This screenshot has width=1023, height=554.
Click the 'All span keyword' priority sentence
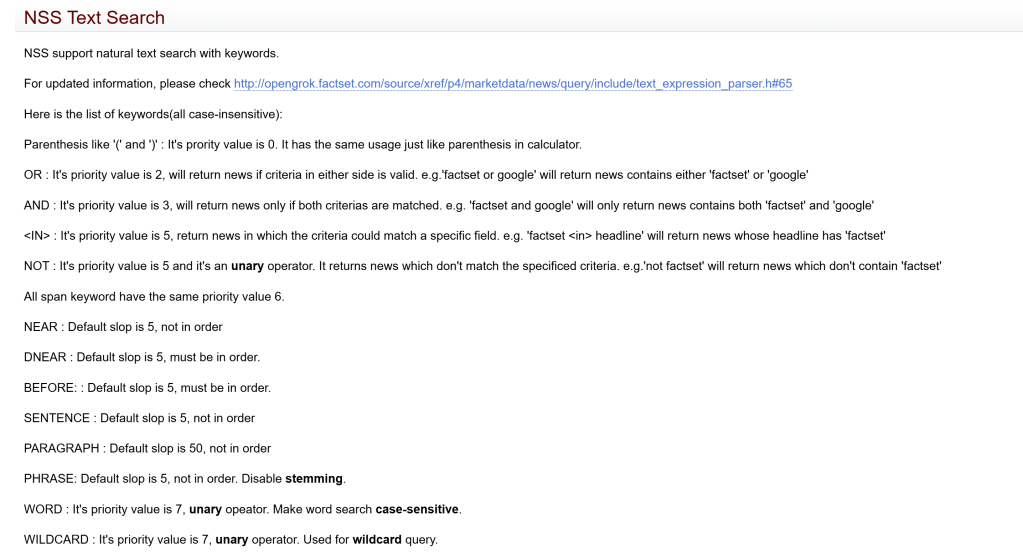tap(154, 297)
